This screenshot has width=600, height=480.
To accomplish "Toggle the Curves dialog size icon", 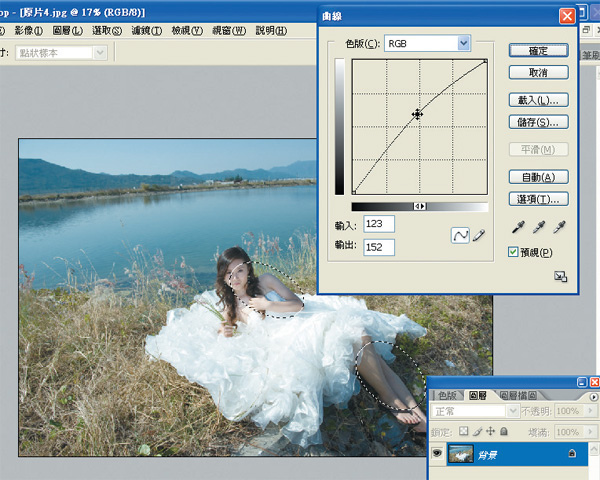I will point(561,276).
